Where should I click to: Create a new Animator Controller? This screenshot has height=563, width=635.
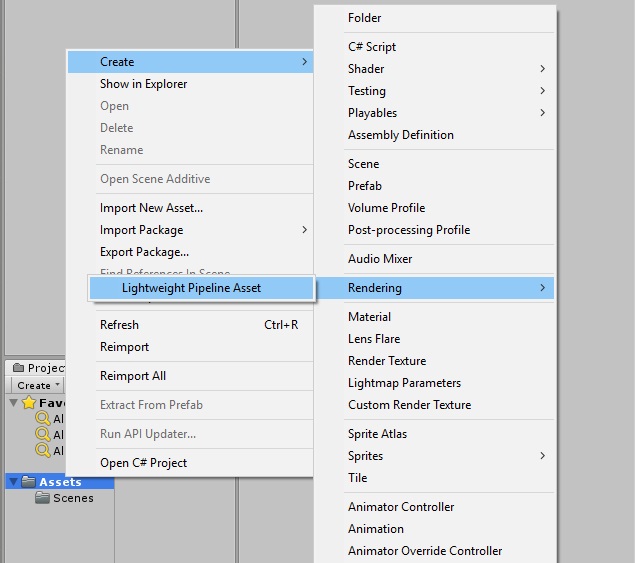pyautogui.click(x=401, y=507)
